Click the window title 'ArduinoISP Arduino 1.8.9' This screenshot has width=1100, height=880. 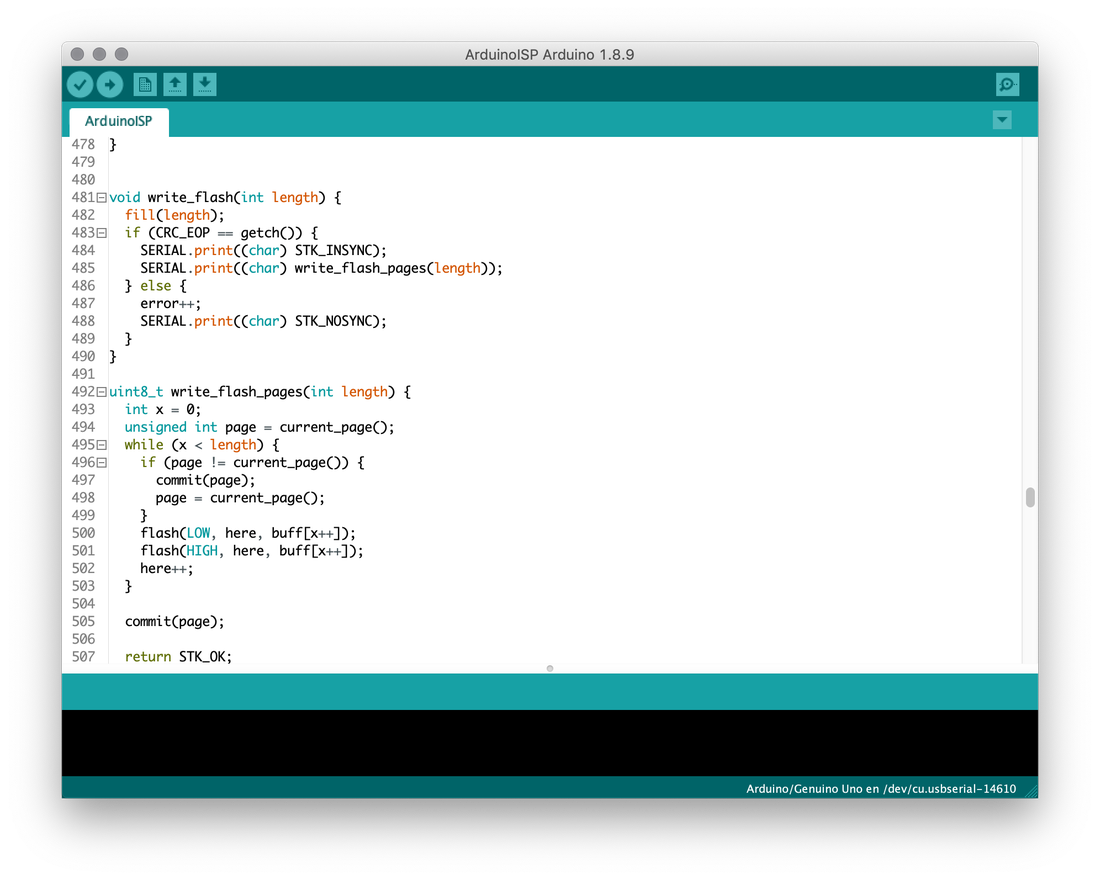(x=549, y=55)
